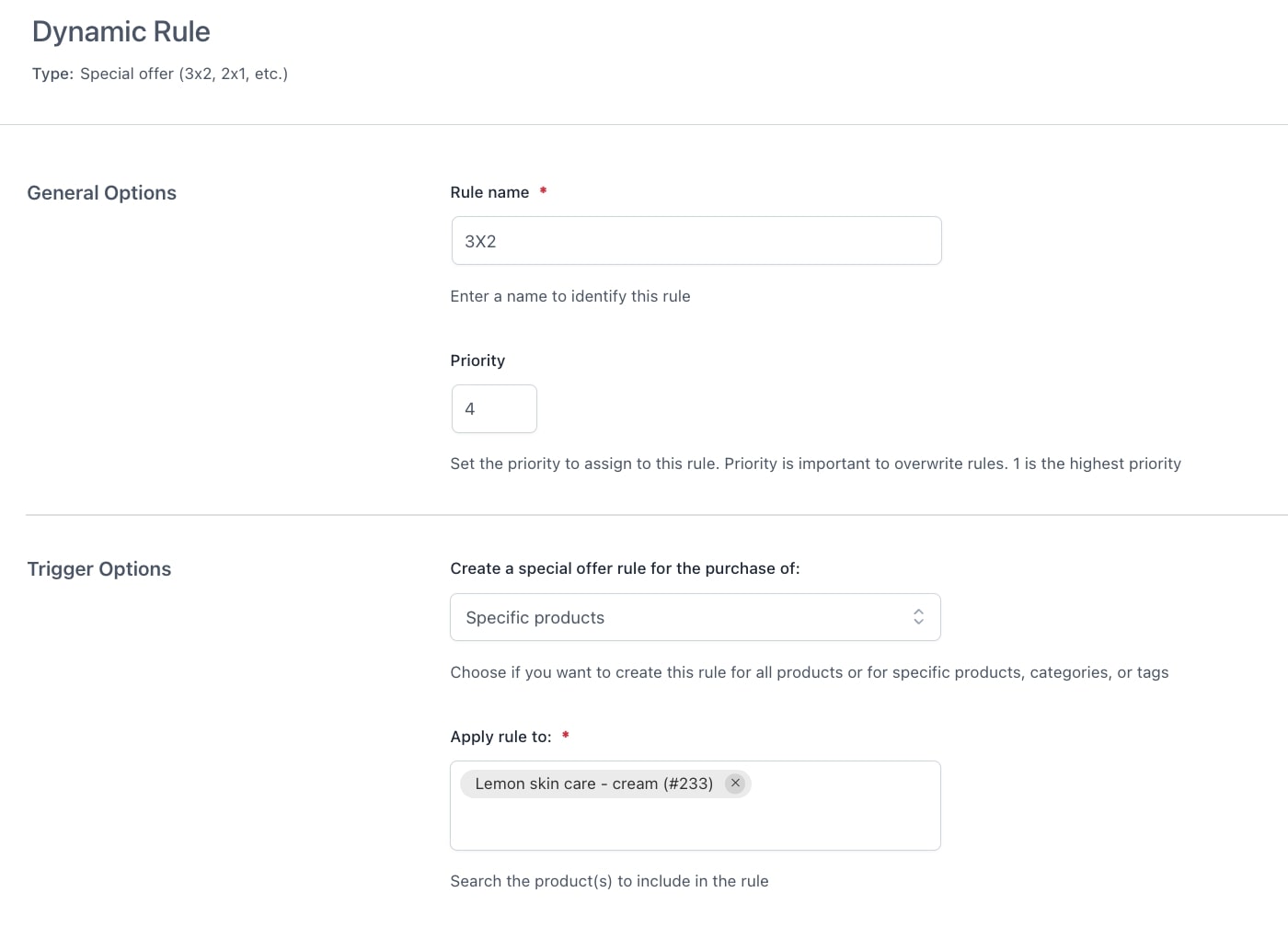
Task: Click the Type: Special offer (3x2, 2x1, etc.) text
Action: pos(160,74)
